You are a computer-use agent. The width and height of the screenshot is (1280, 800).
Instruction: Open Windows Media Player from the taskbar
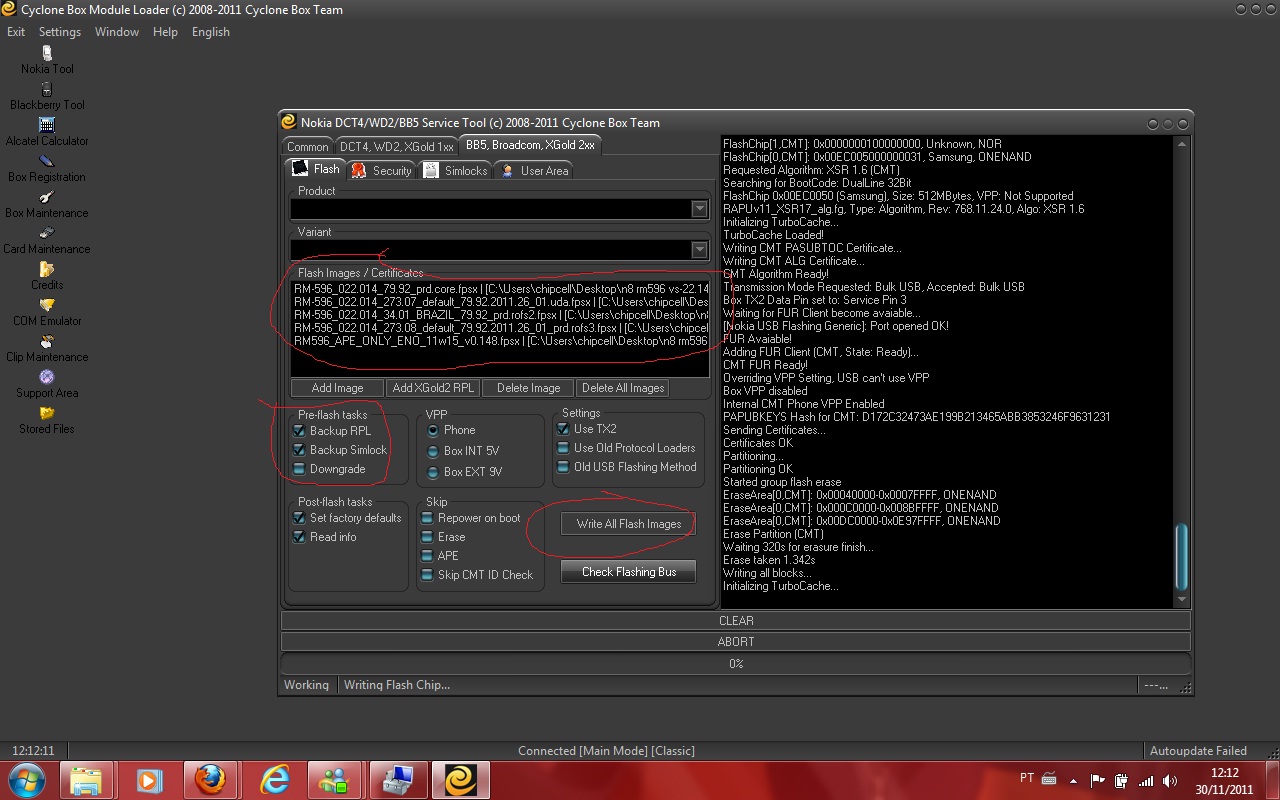[x=148, y=780]
